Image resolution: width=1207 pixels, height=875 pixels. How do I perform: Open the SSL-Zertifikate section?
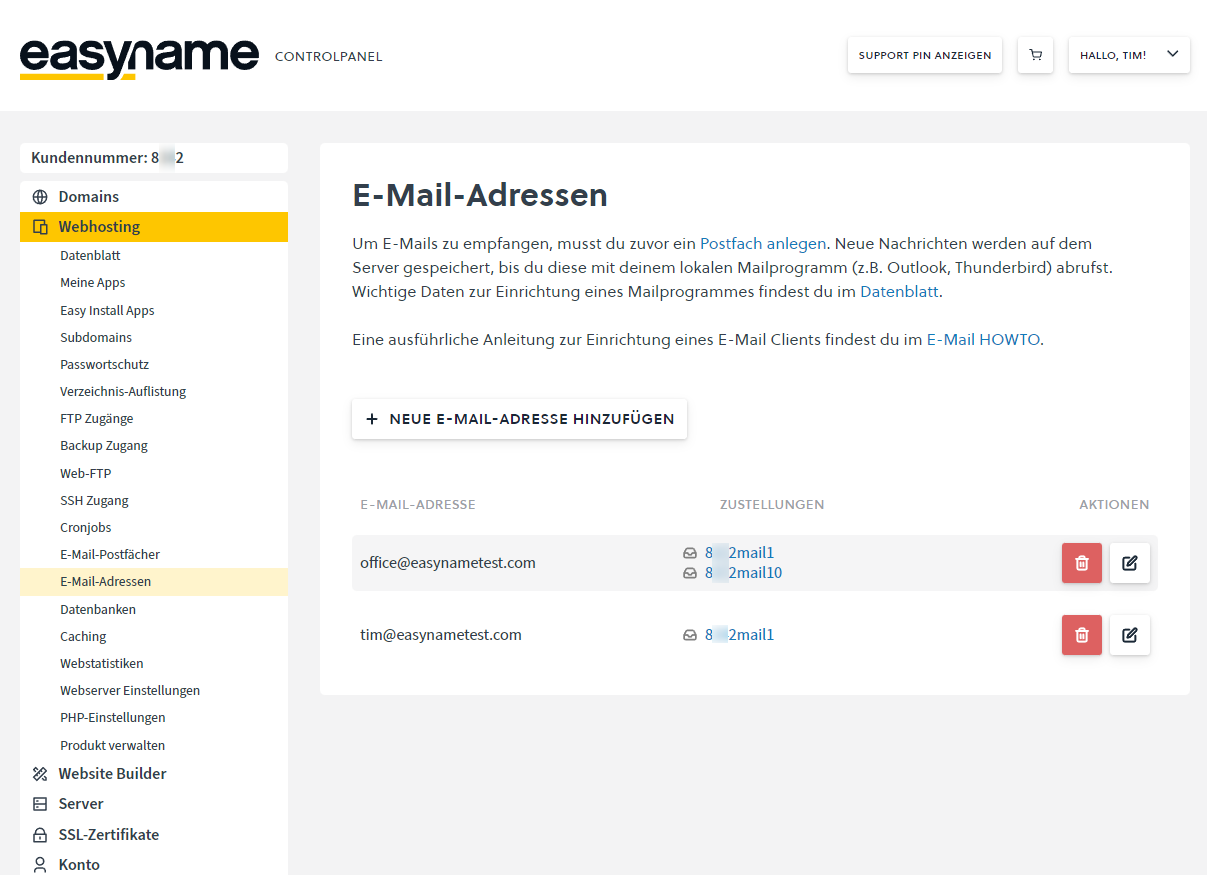[x=108, y=835]
